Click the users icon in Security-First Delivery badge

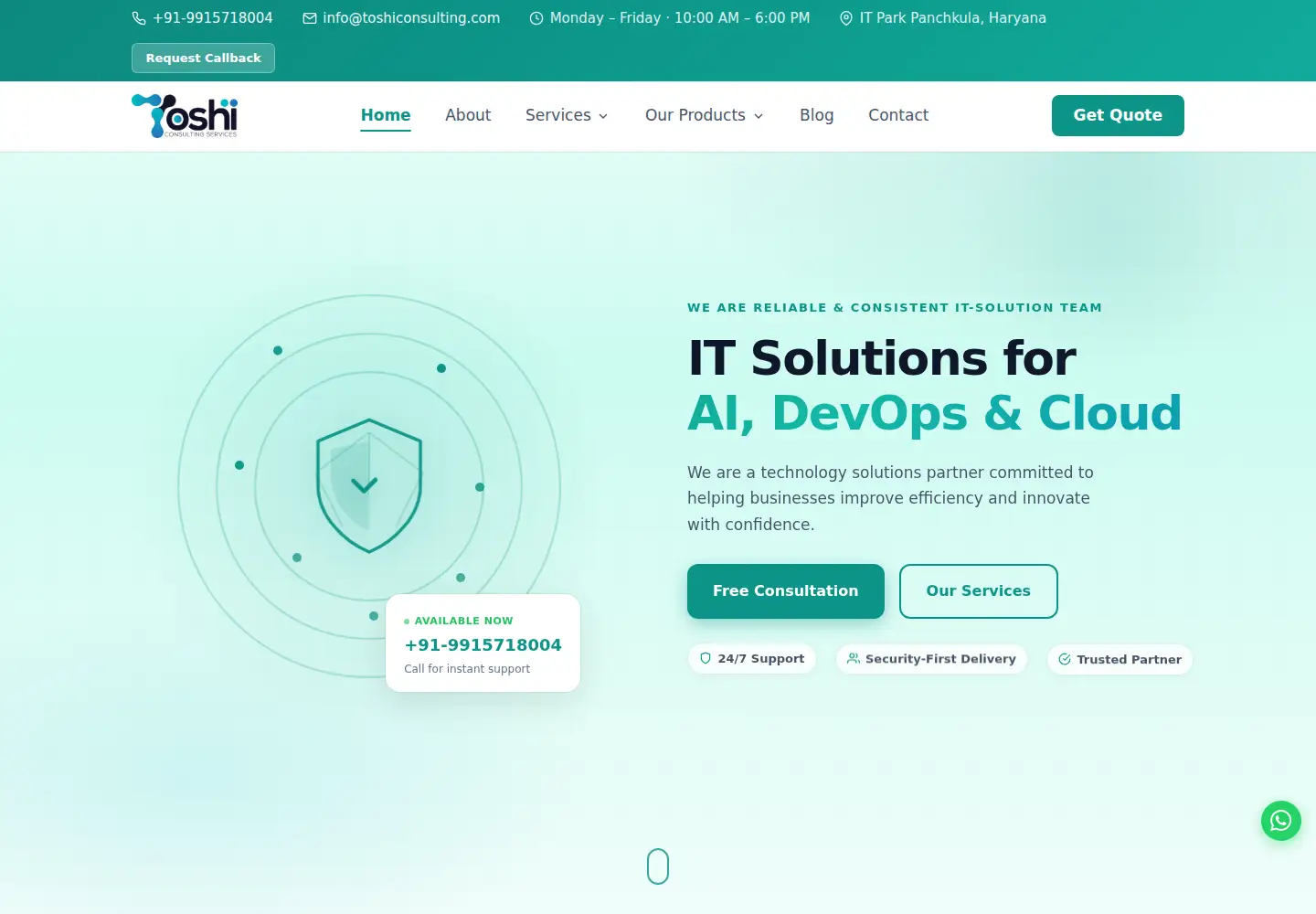pos(854,658)
